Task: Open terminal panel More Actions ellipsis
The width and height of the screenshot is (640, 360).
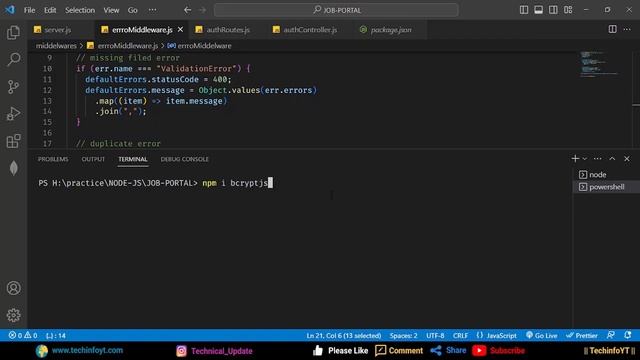Action: 598,158
